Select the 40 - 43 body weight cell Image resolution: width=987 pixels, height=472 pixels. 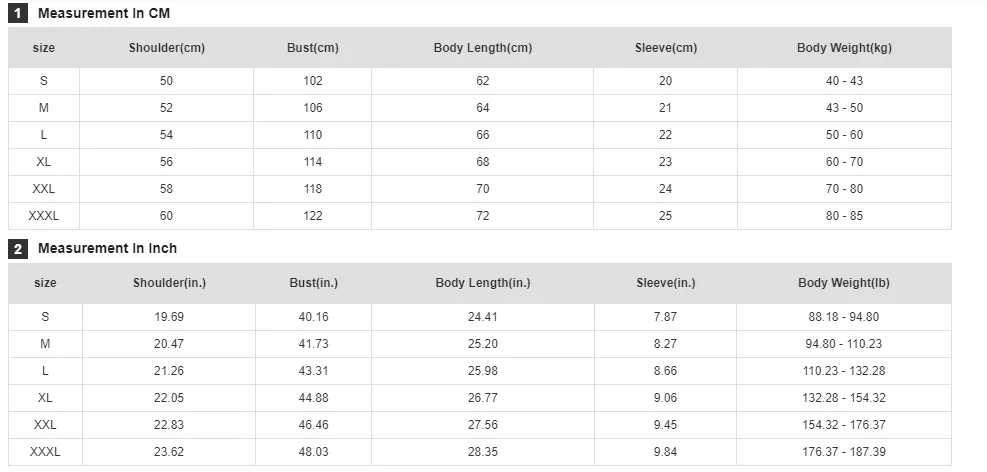click(x=844, y=81)
